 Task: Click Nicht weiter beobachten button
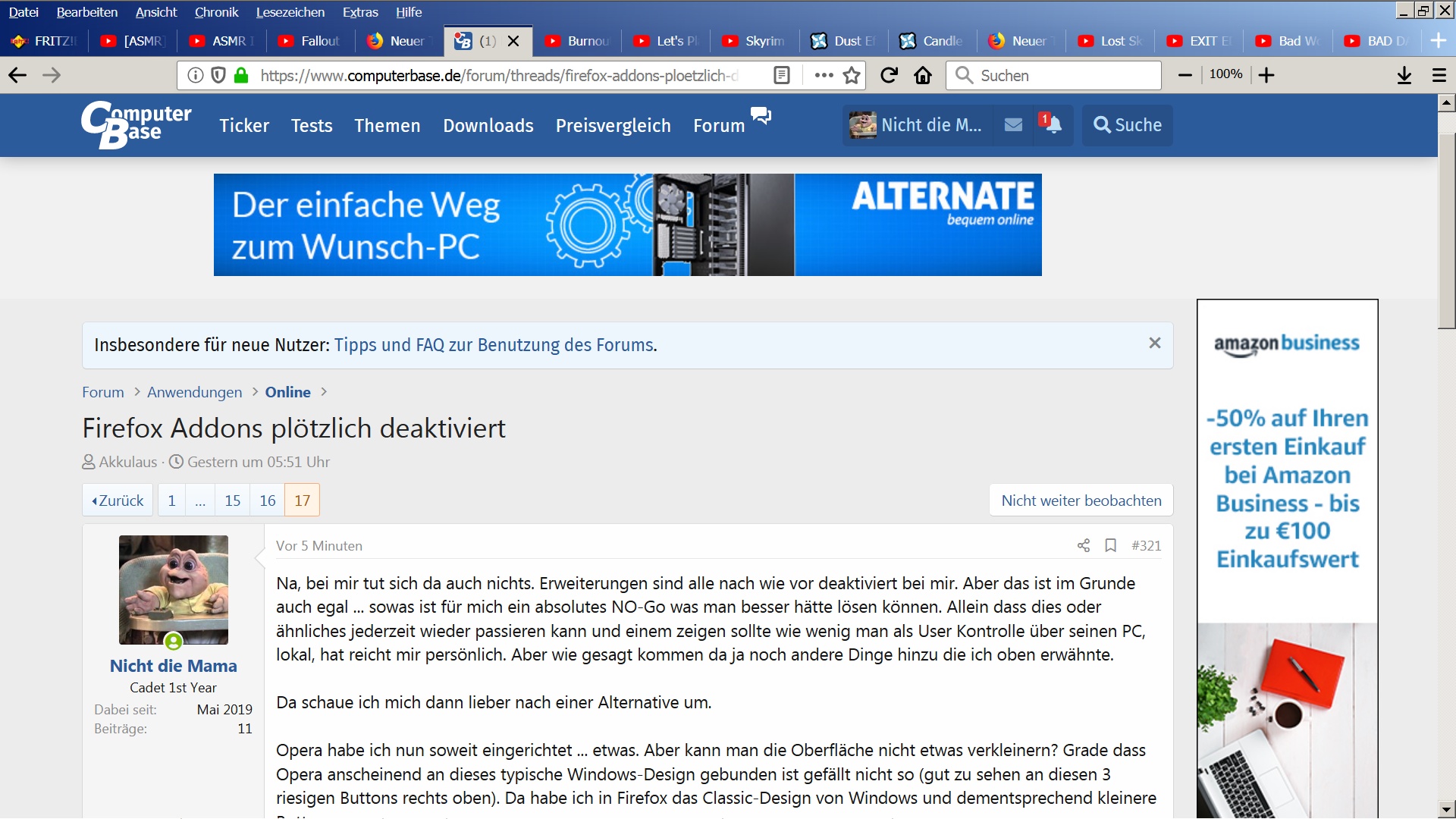coord(1081,500)
